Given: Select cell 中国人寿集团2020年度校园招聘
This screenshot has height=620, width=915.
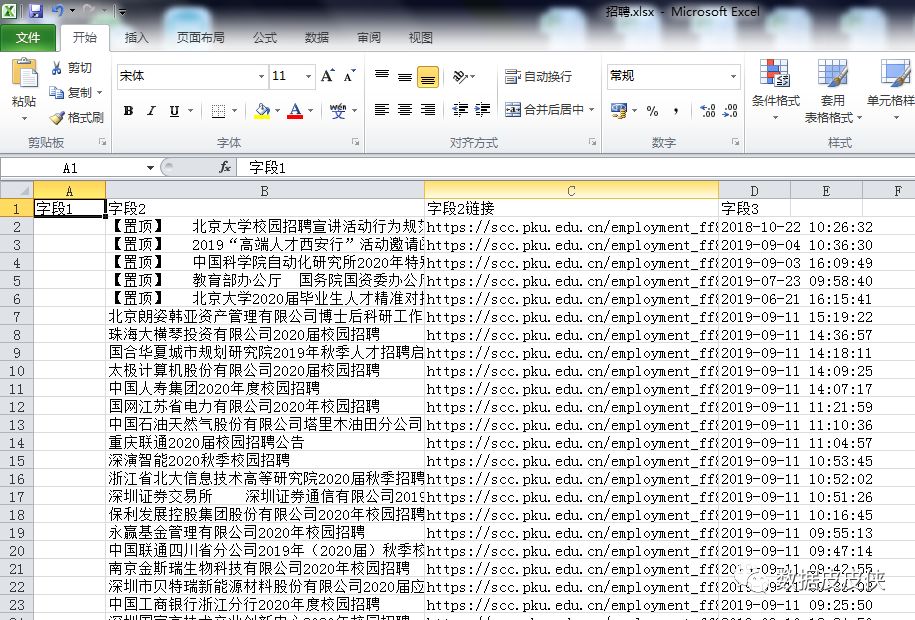Looking at the screenshot, I should 265,389.
